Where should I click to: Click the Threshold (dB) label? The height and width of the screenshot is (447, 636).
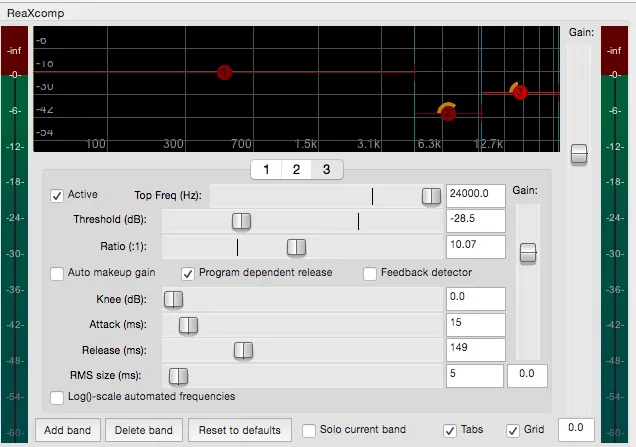point(110,219)
